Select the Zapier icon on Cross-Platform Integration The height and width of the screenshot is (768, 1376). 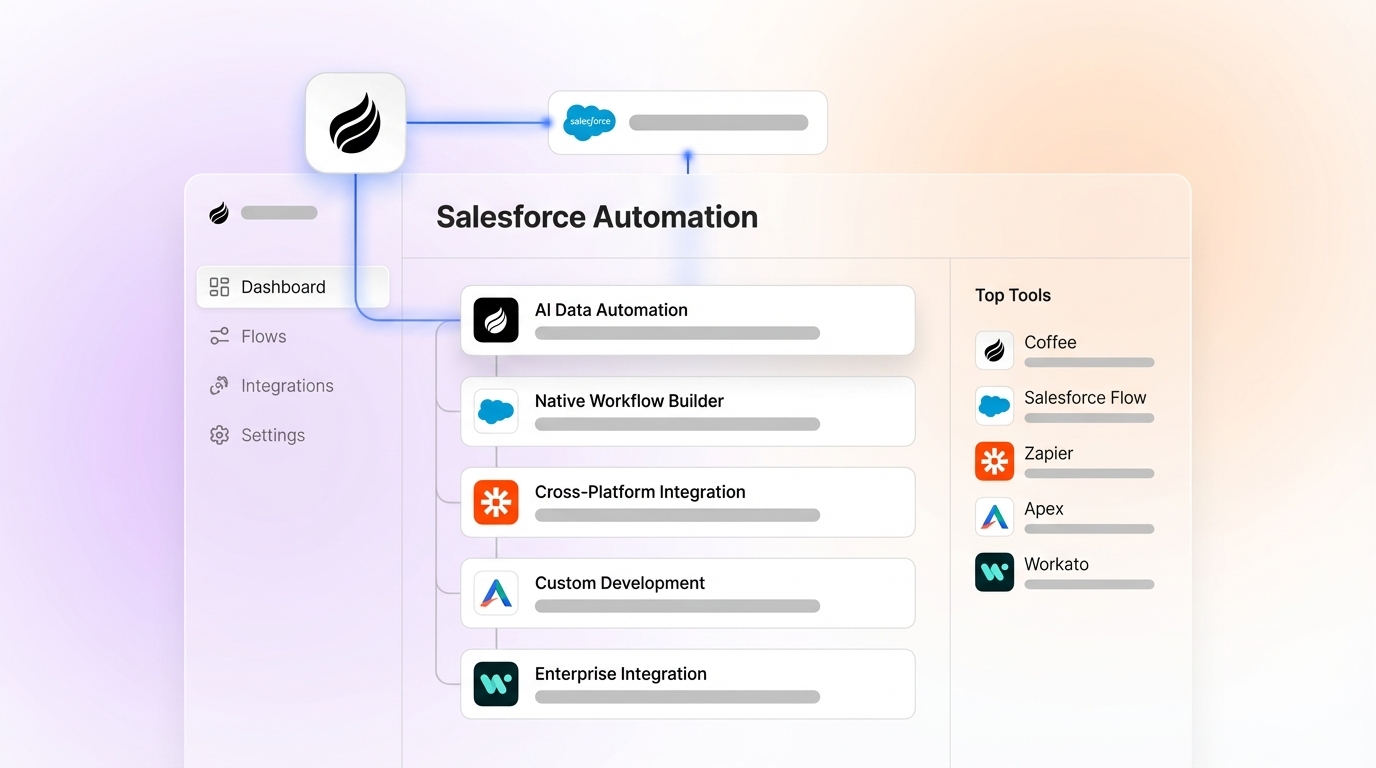pos(496,502)
